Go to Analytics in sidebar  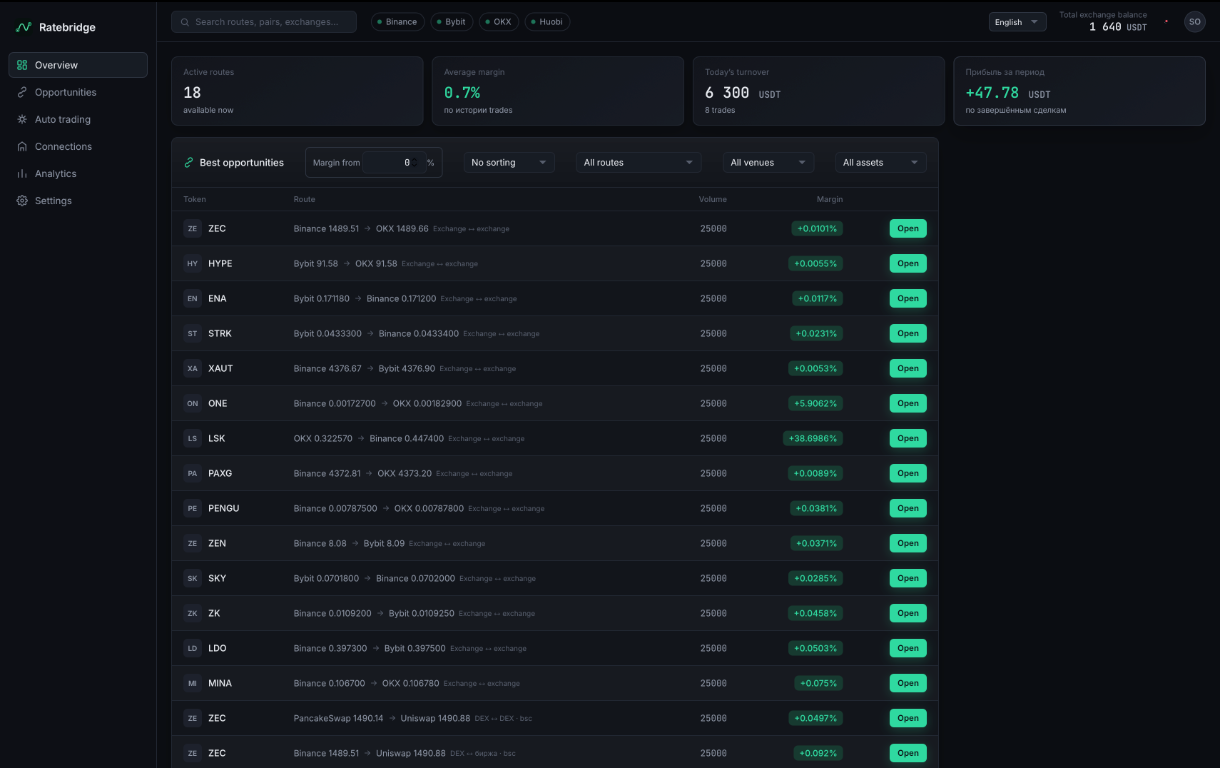point(78,173)
